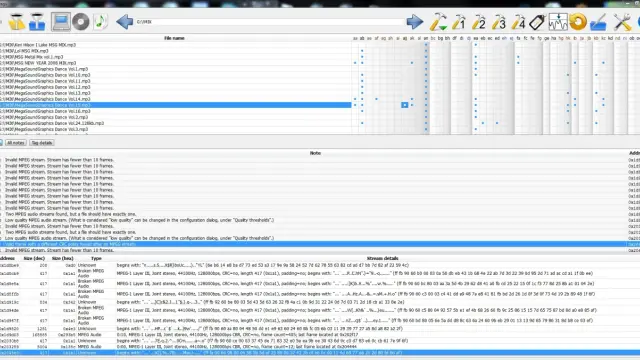Click the Size (hex) column header
Screen dimensions: 640x360
click(62, 258)
